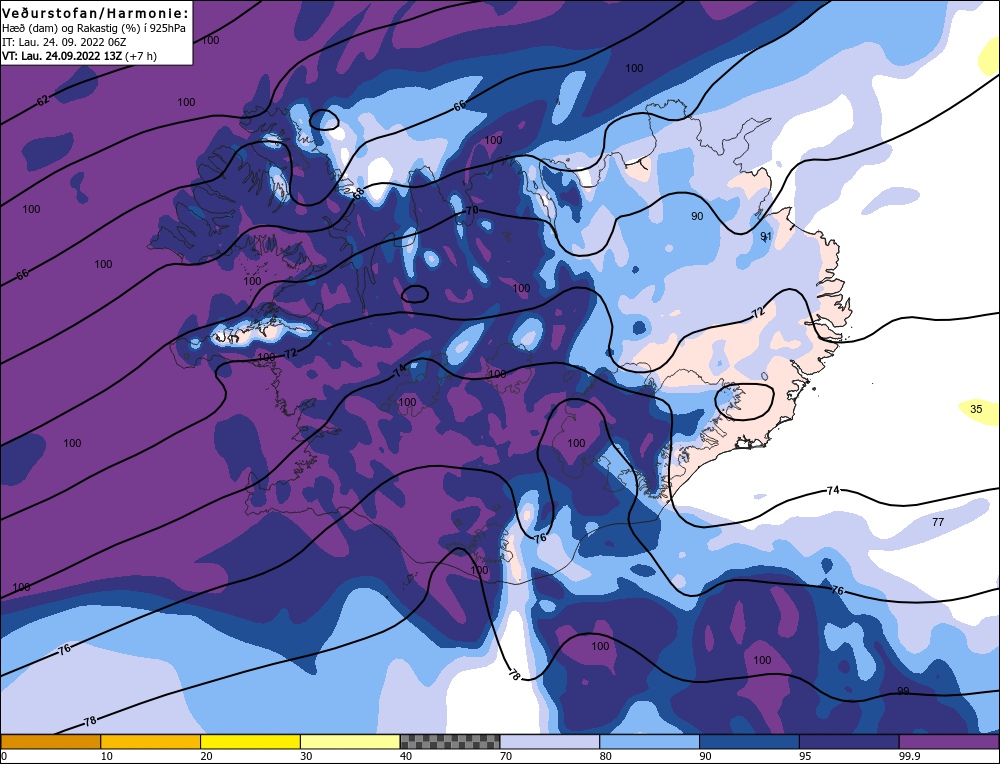
Task: Click the legend tick label "40"
Action: point(406,756)
